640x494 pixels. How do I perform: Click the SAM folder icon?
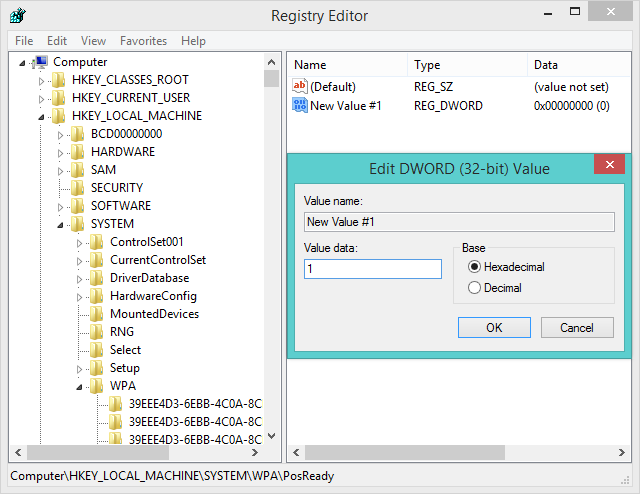(x=78, y=170)
